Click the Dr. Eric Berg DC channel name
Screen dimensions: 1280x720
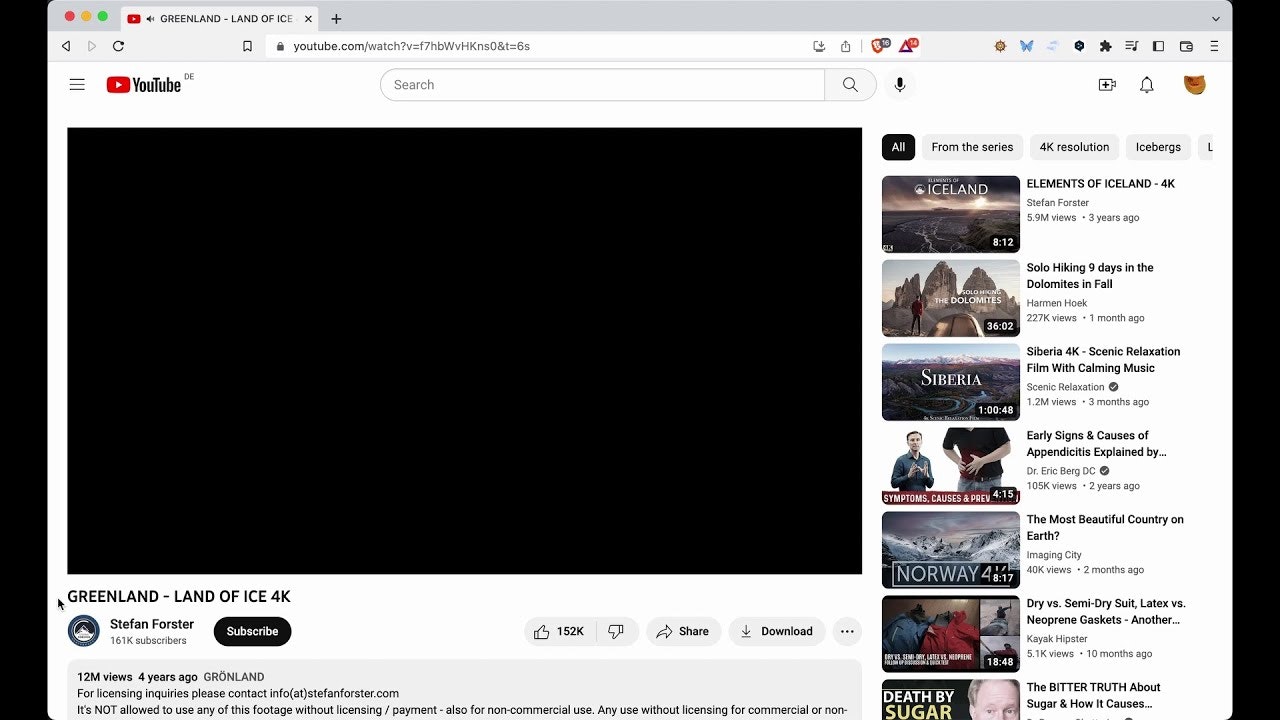click(1061, 471)
